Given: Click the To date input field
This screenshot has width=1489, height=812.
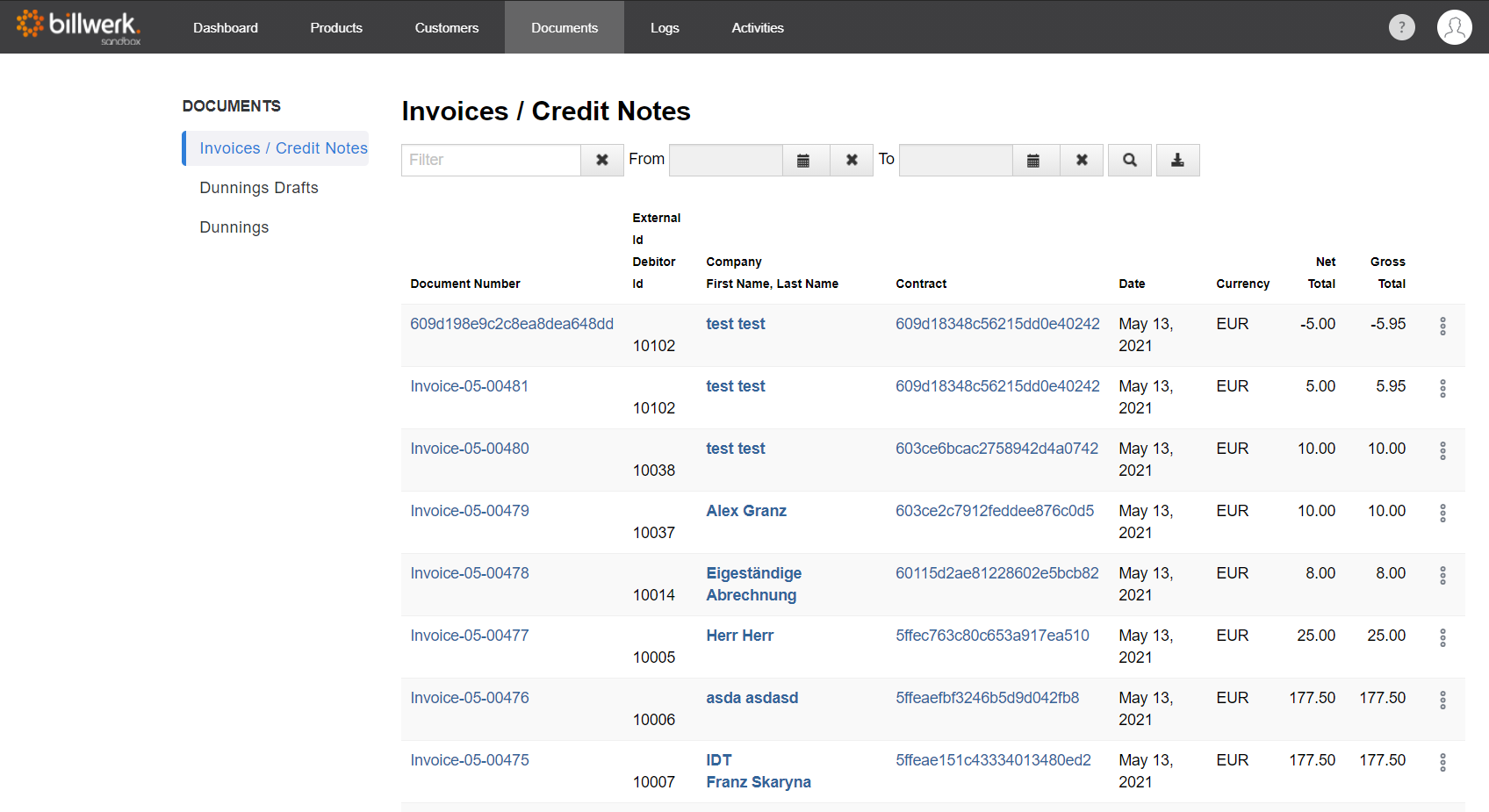Looking at the screenshot, I should [956, 160].
